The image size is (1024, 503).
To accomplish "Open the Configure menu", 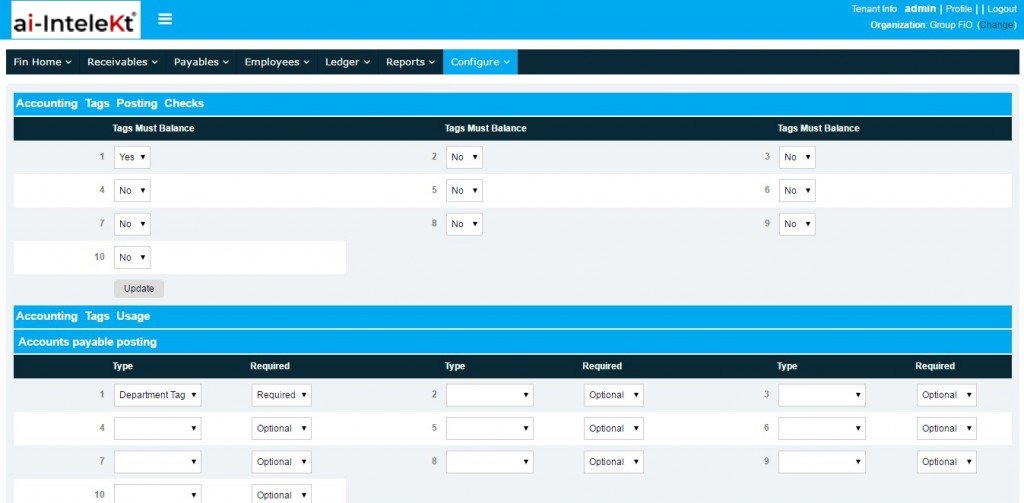I will tap(480, 62).
